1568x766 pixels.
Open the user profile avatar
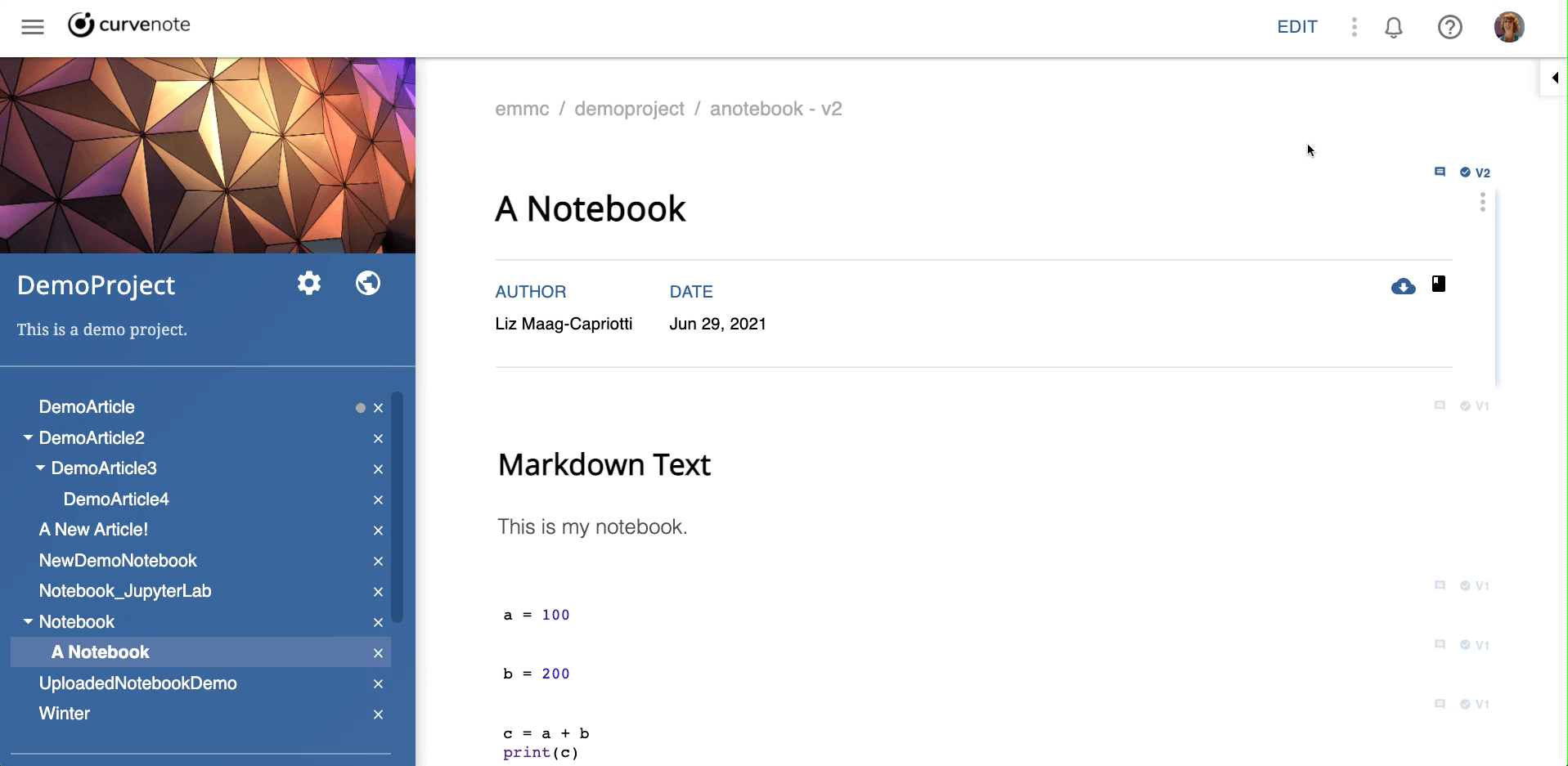(1508, 27)
